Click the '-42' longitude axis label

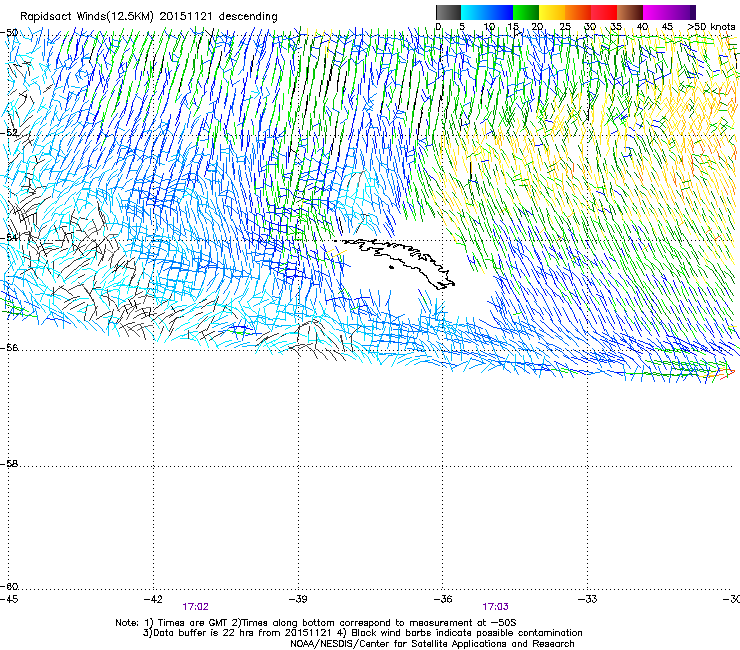pos(153,599)
